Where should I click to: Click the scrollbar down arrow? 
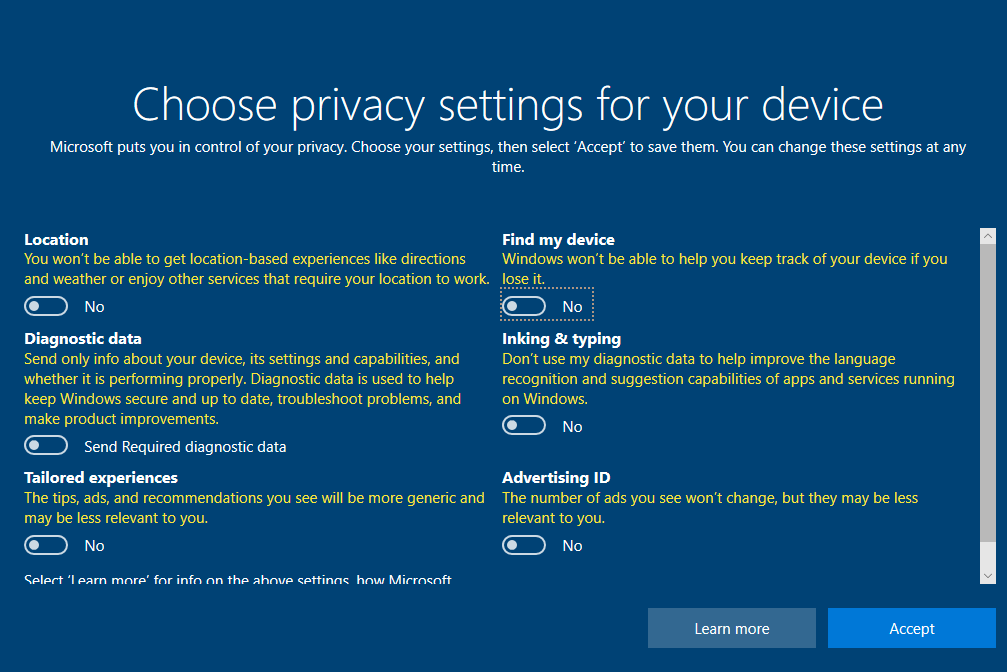(988, 576)
